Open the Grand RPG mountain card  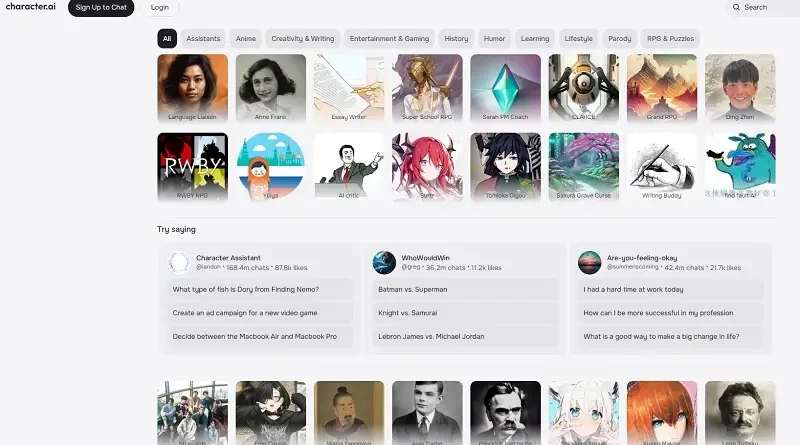pyautogui.click(x=662, y=88)
